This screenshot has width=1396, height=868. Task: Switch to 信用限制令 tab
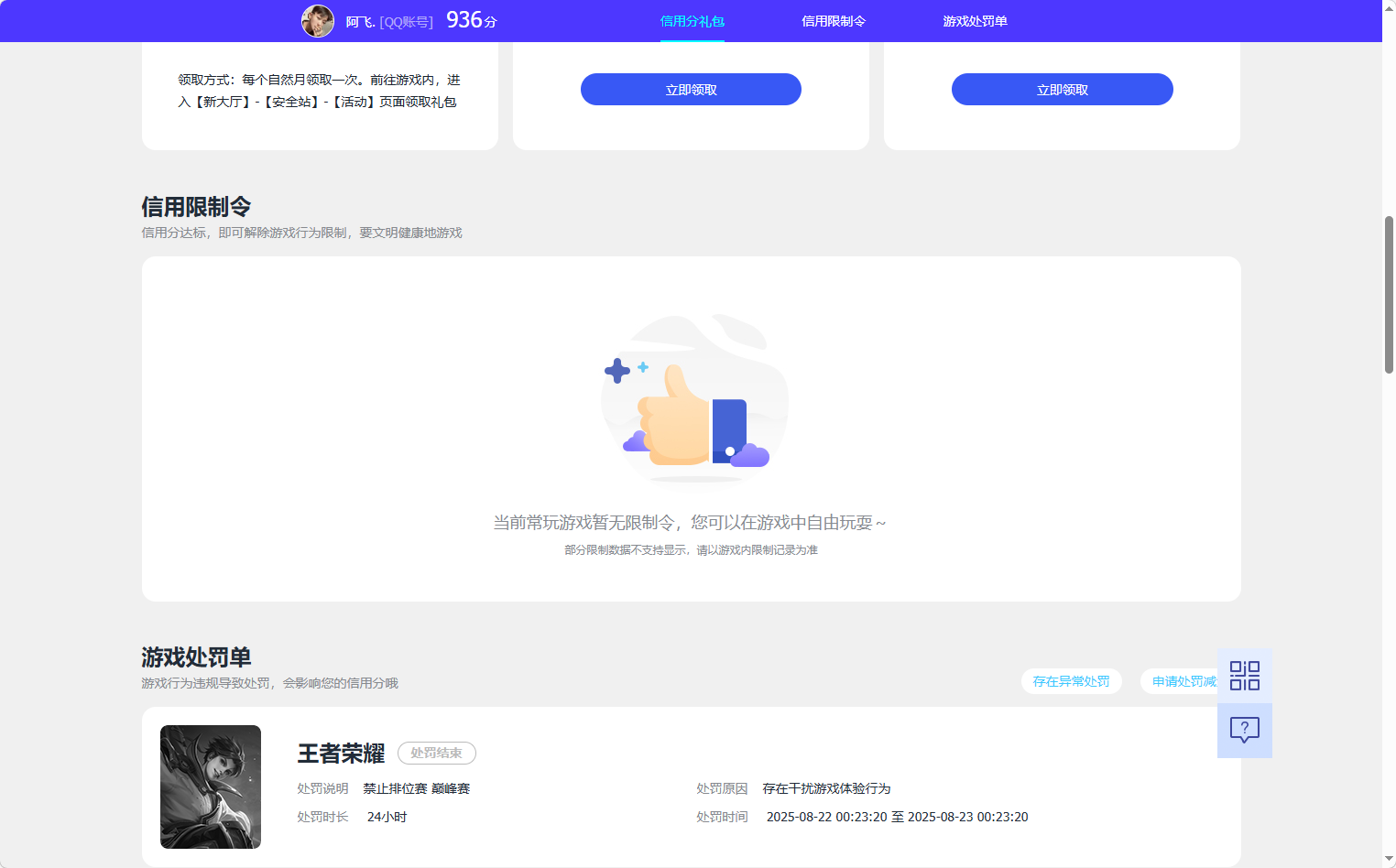click(x=832, y=20)
